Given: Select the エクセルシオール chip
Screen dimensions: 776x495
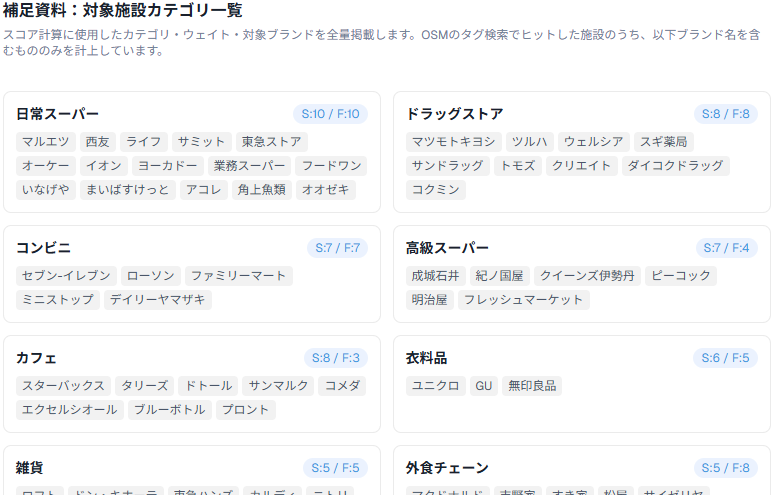Looking at the screenshot, I should click(70, 410).
